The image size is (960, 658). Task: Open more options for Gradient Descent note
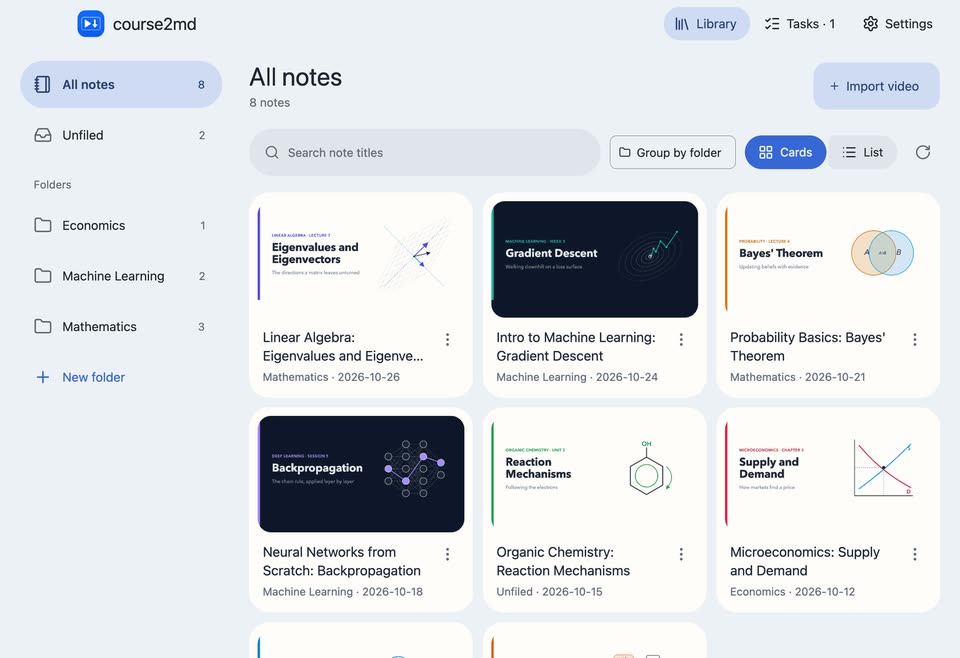pyautogui.click(x=681, y=340)
